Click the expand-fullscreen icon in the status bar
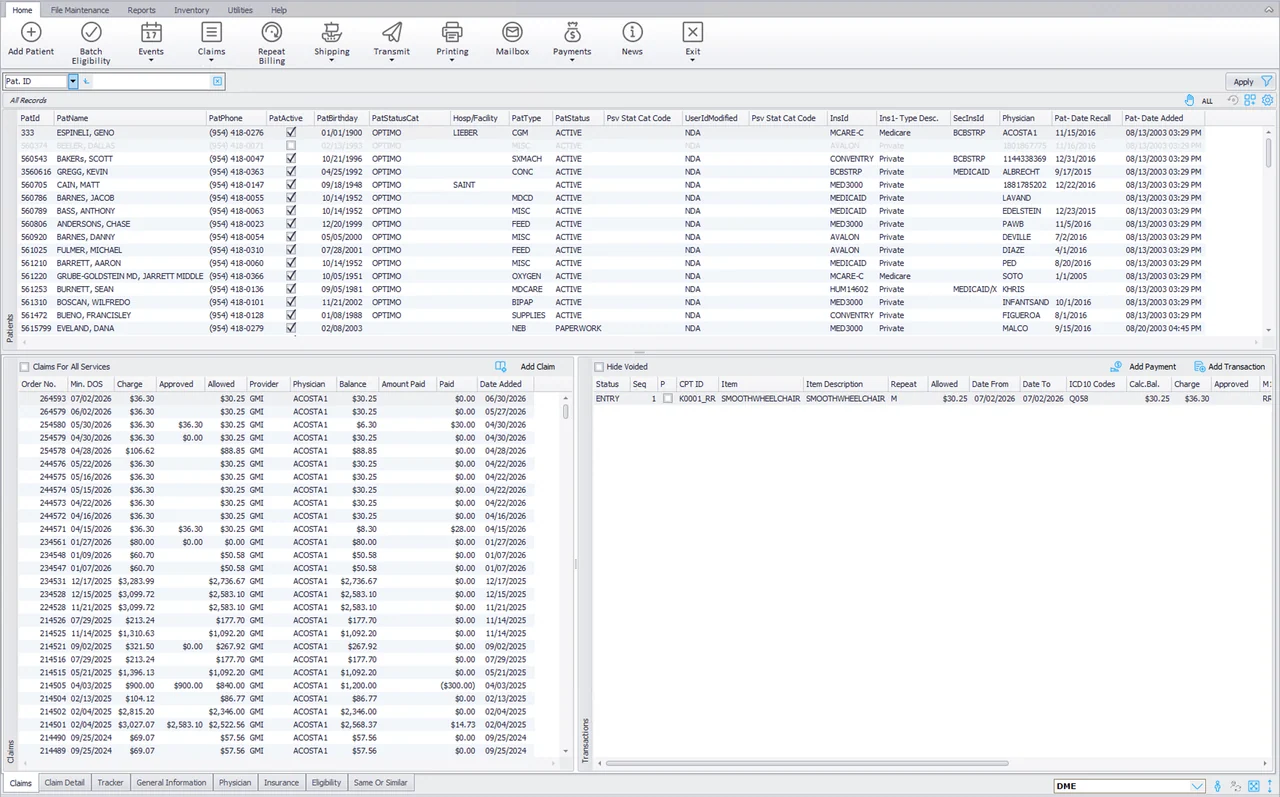Viewport: 1280px width, 797px height. pyautogui.click(x=1254, y=786)
